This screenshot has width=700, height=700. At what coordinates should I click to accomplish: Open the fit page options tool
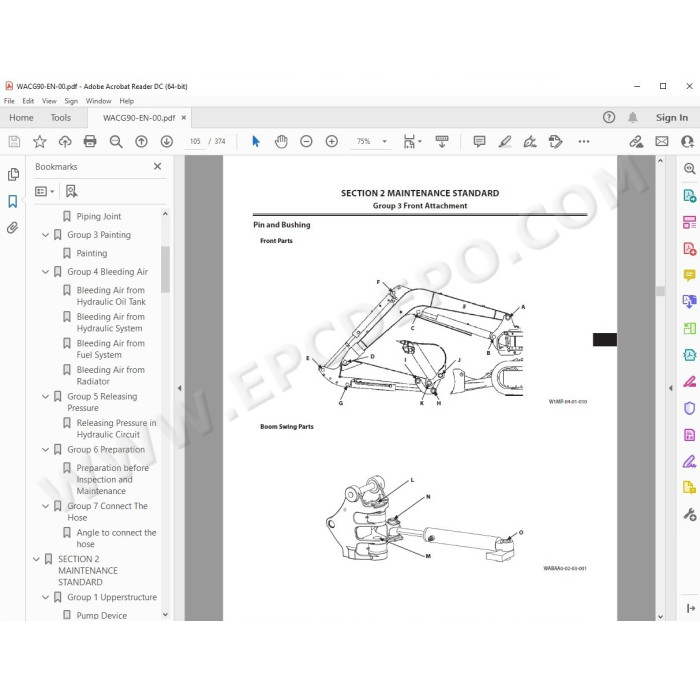(x=409, y=142)
